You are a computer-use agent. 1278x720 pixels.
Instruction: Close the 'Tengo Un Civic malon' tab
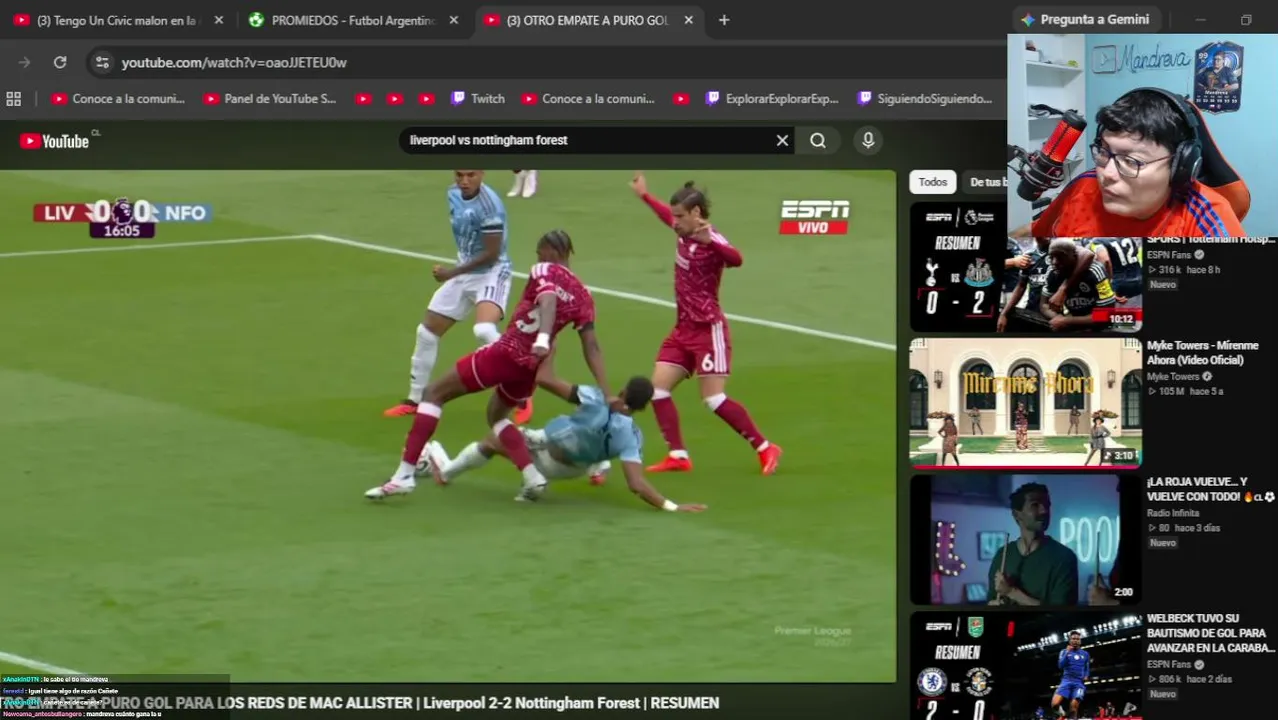pyautogui.click(x=219, y=20)
